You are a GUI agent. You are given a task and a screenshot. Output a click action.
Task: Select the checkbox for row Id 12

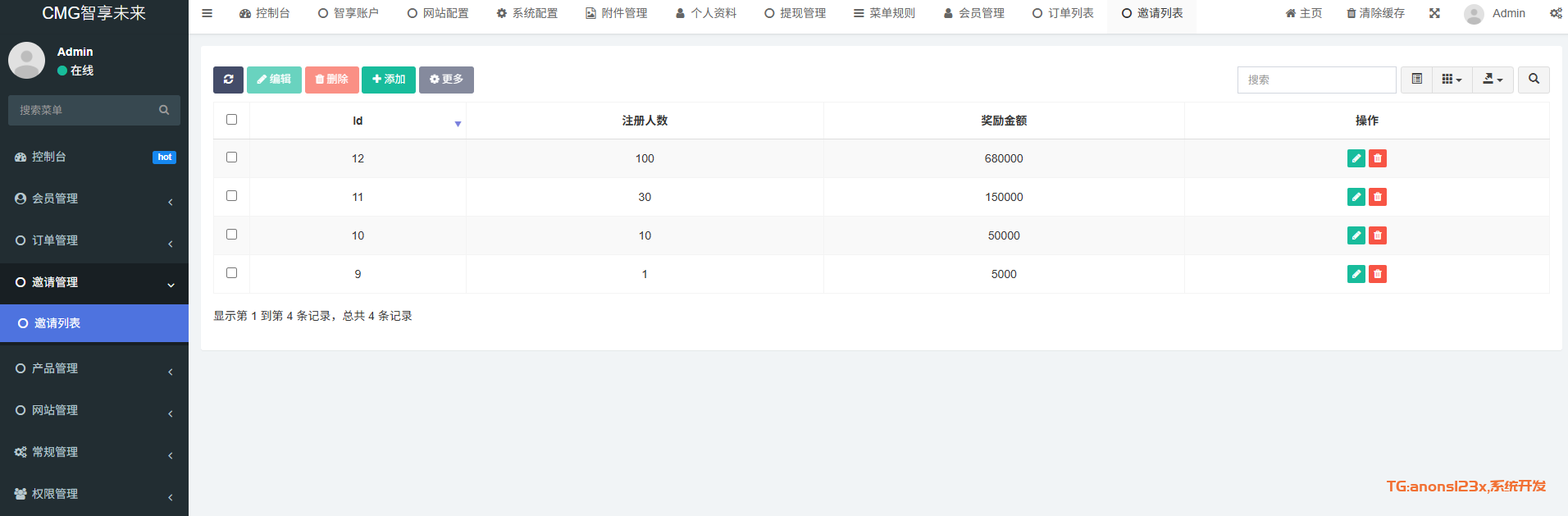click(x=231, y=158)
